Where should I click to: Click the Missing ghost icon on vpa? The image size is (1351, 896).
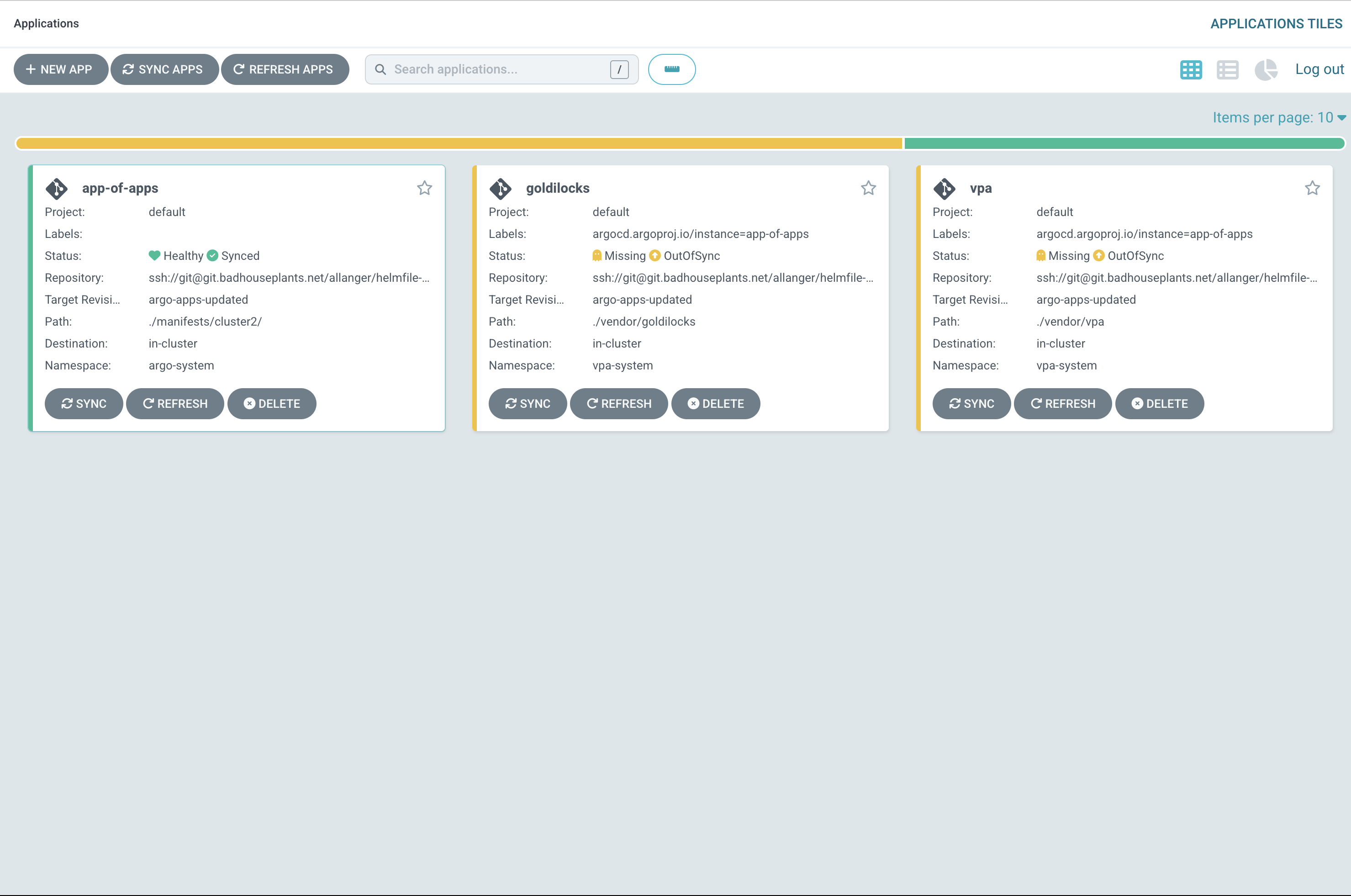point(1041,255)
